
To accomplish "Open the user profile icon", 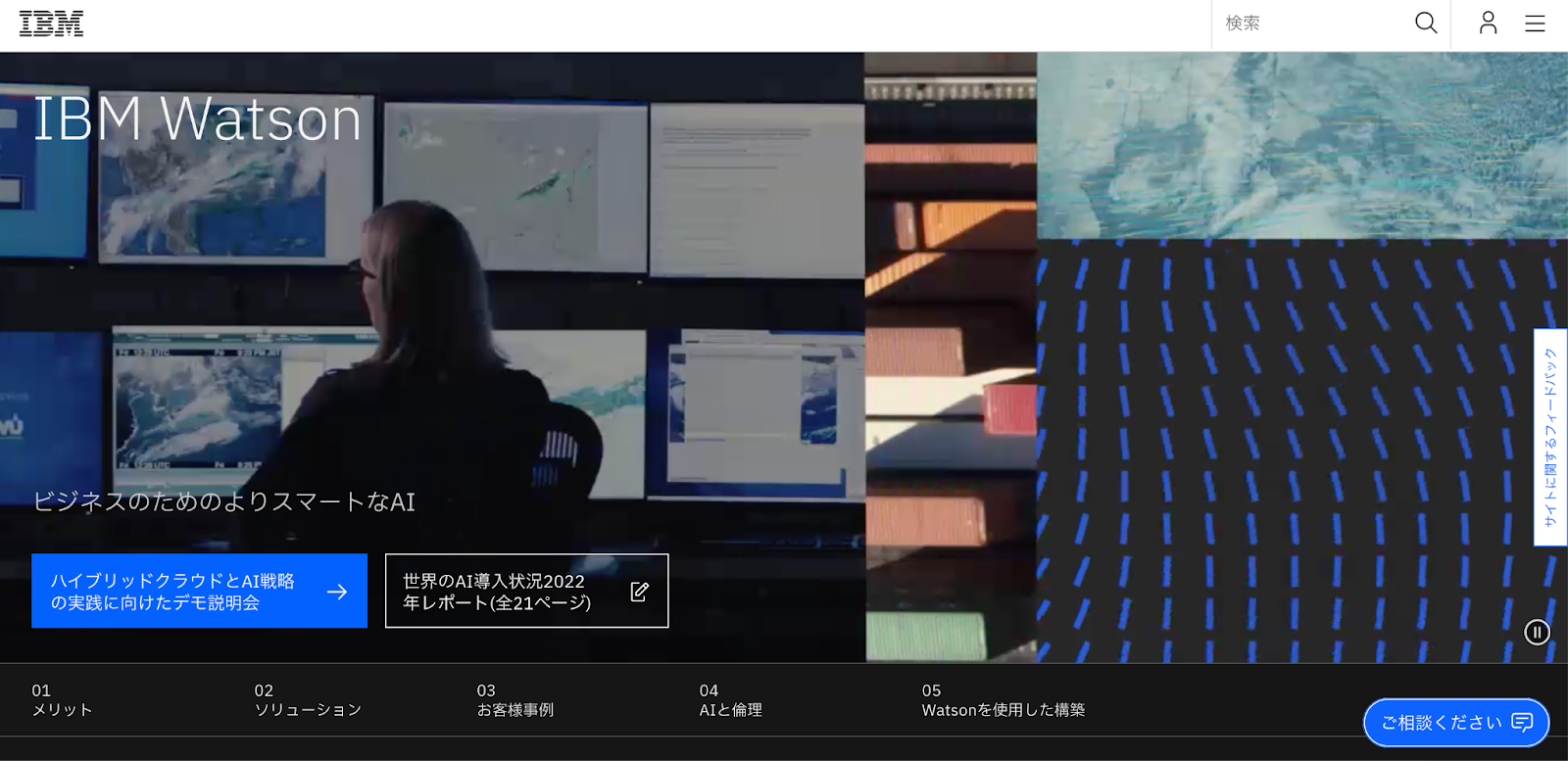I will click(1488, 23).
